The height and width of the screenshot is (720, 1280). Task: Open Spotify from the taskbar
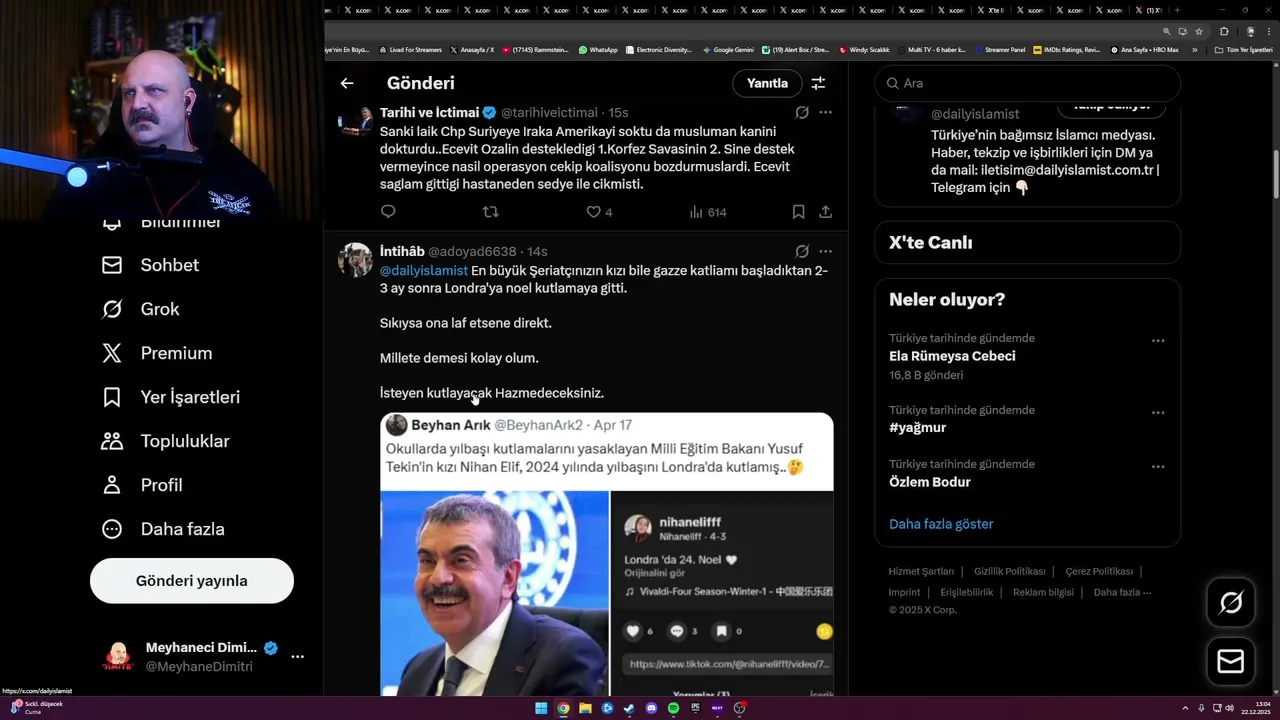pos(673,708)
